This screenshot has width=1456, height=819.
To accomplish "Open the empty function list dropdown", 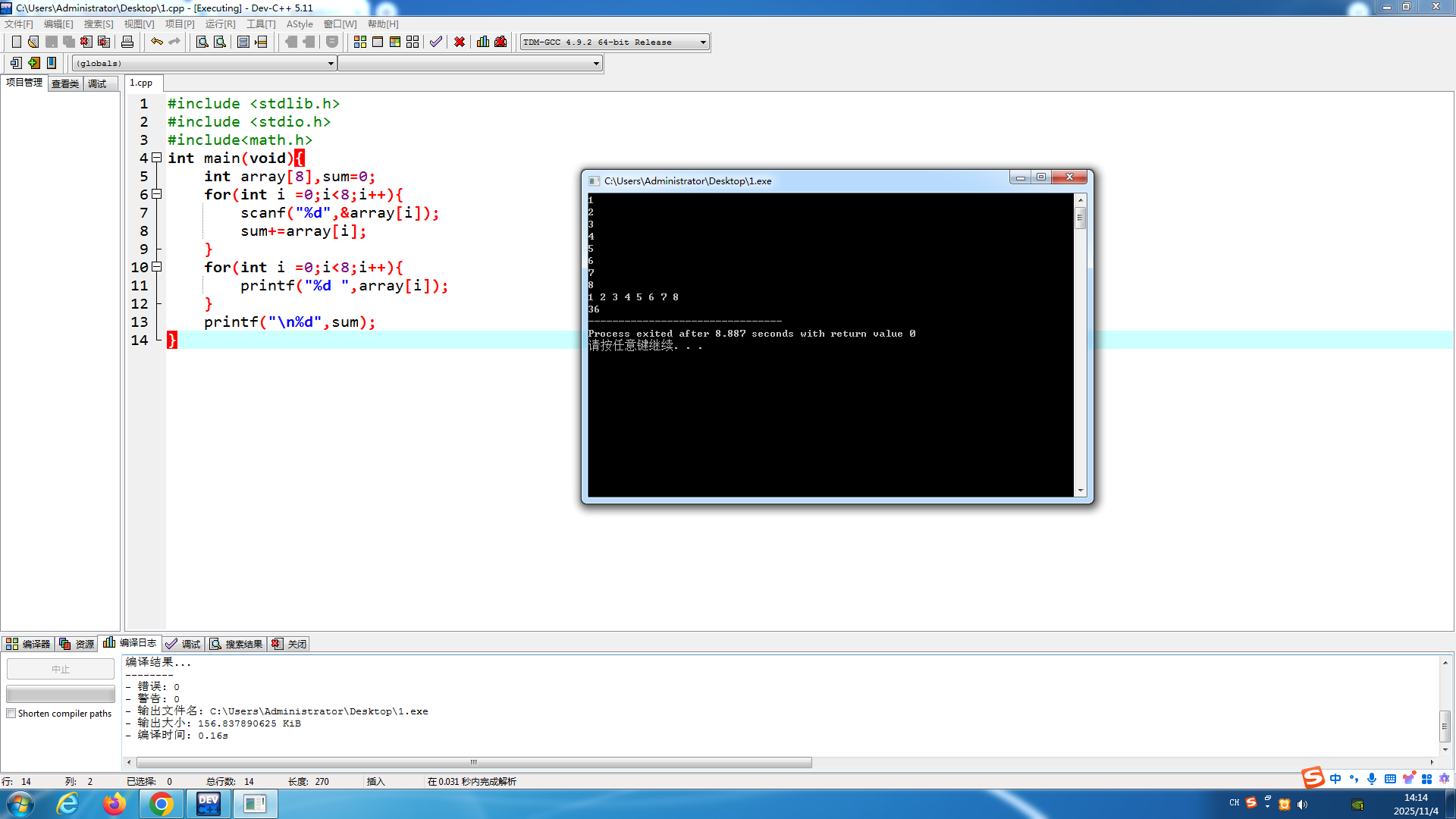I will (596, 64).
